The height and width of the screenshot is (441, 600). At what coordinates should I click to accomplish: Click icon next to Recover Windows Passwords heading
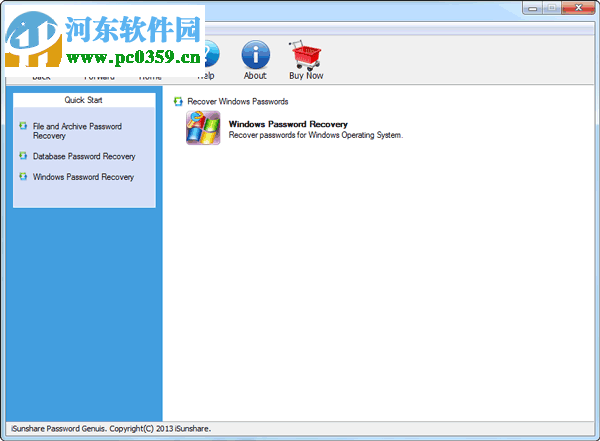[x=178, y=101]
